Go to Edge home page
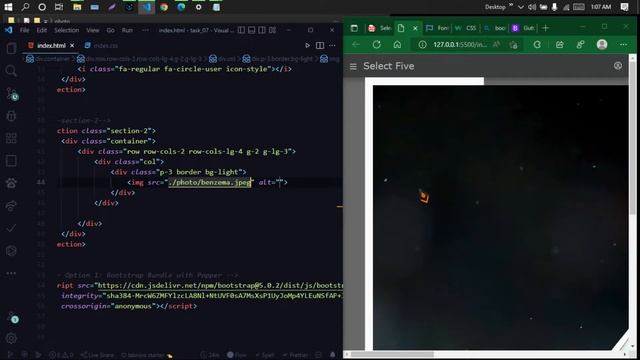This screenshot has height=360, width=640. click(397, 44)
